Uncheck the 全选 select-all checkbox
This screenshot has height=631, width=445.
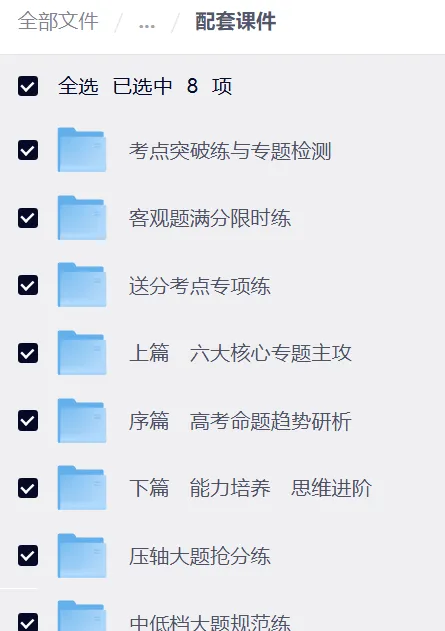pos(28,86)
